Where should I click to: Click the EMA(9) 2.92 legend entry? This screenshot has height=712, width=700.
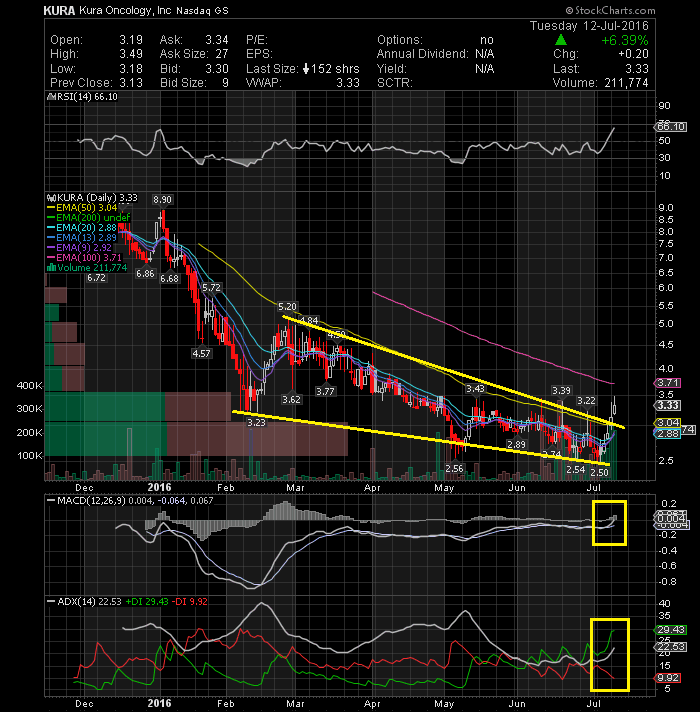(79, 247)
